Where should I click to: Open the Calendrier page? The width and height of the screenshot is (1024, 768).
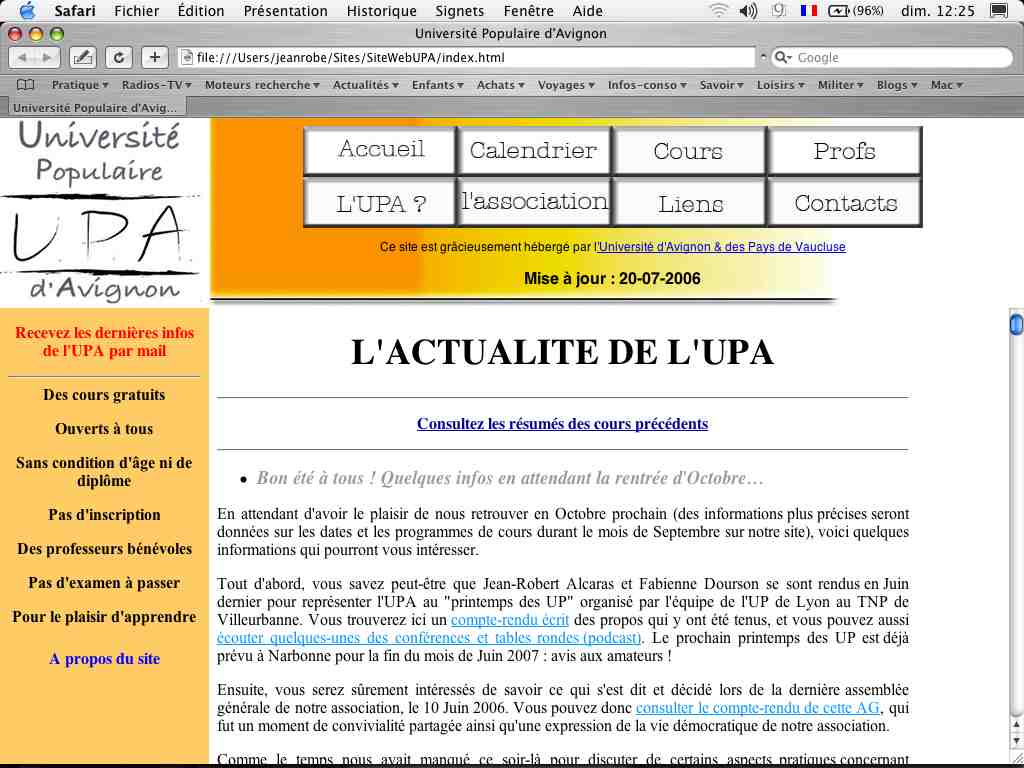[534, 150]
